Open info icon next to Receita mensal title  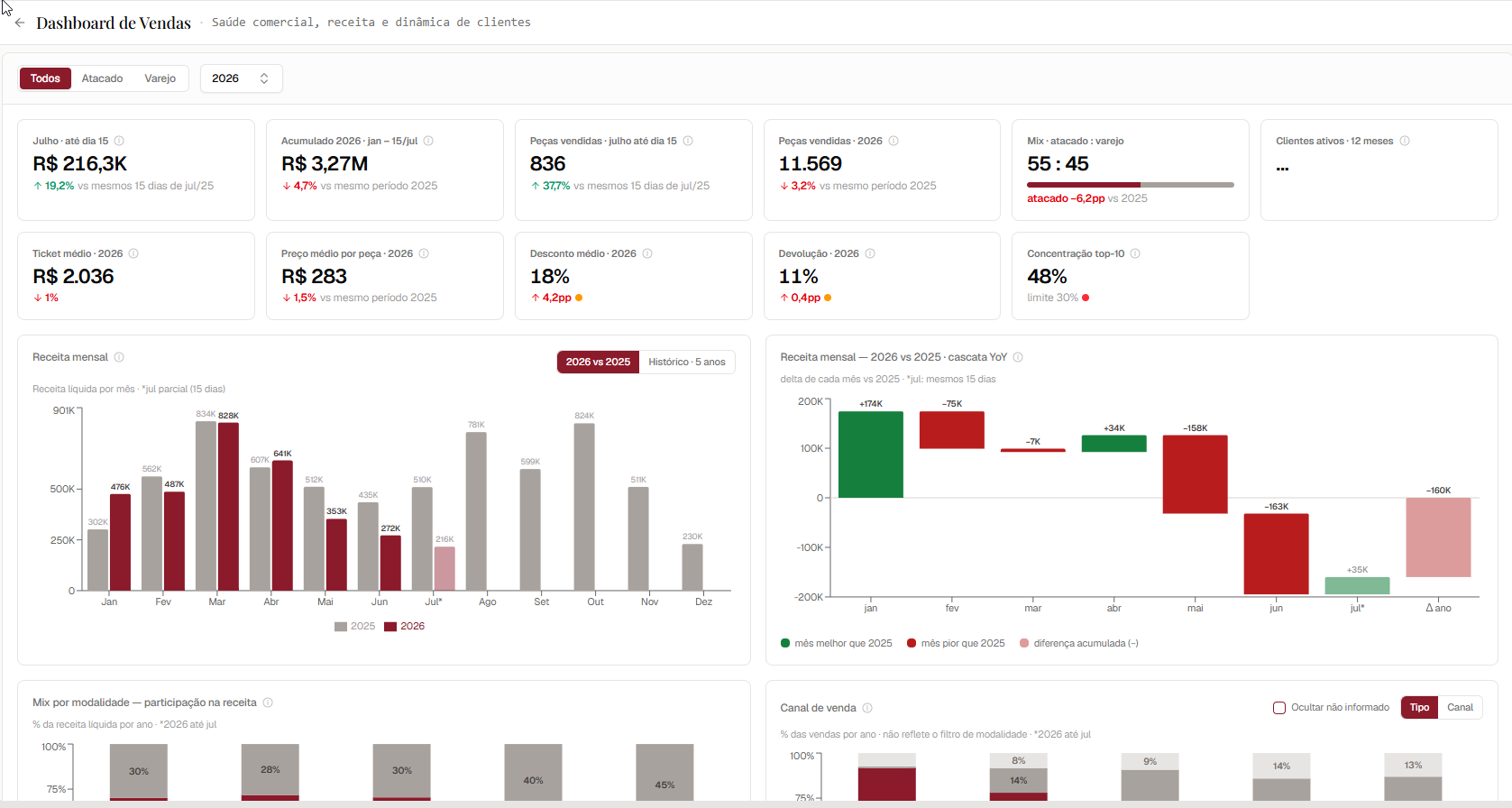pyautogui.click(x=119, y=357)
